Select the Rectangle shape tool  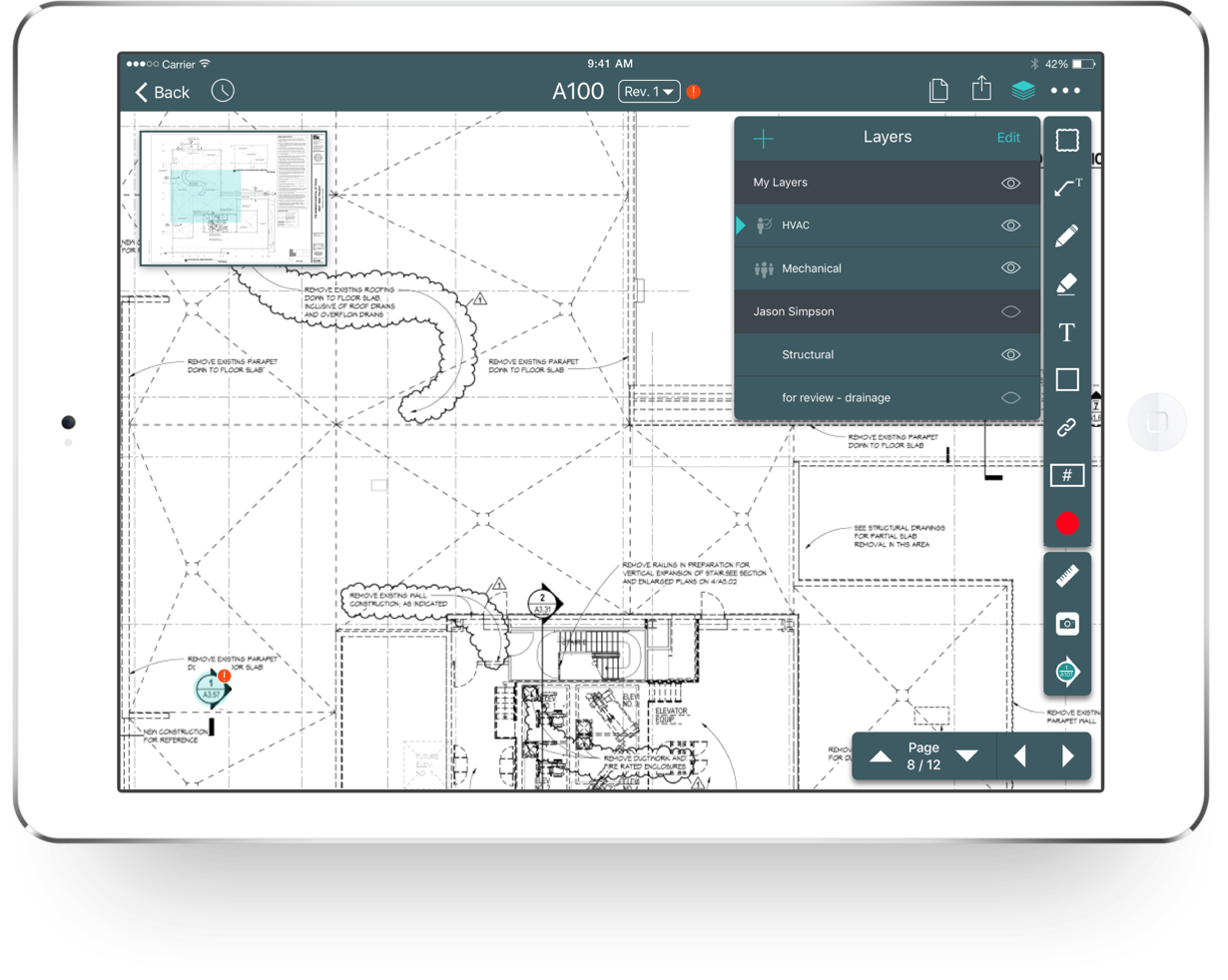click(x=1066, y=379)
